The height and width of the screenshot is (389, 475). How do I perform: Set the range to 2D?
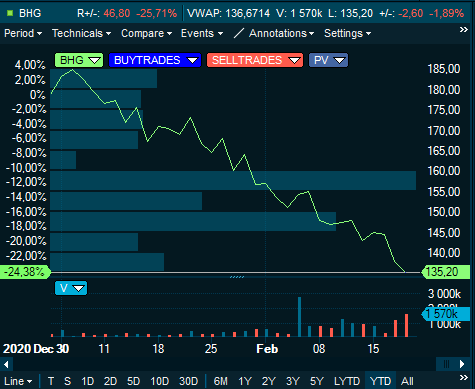110,381
